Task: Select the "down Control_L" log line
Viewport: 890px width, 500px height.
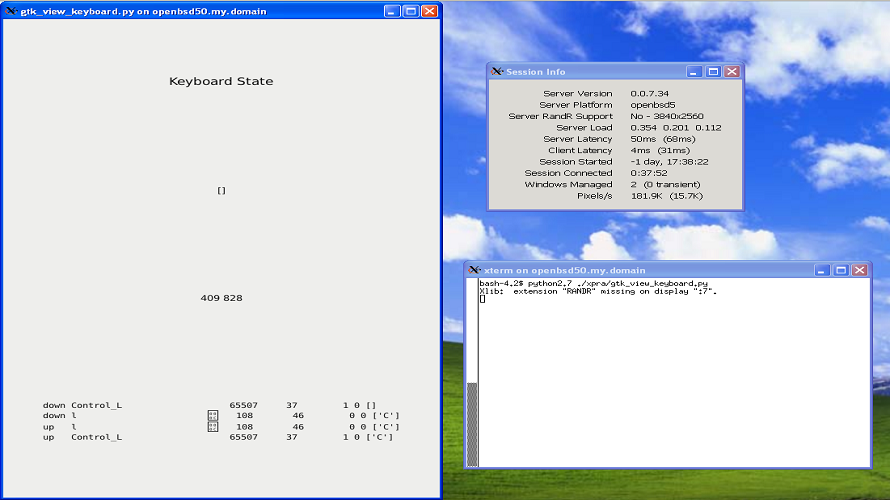Action: 82,405
